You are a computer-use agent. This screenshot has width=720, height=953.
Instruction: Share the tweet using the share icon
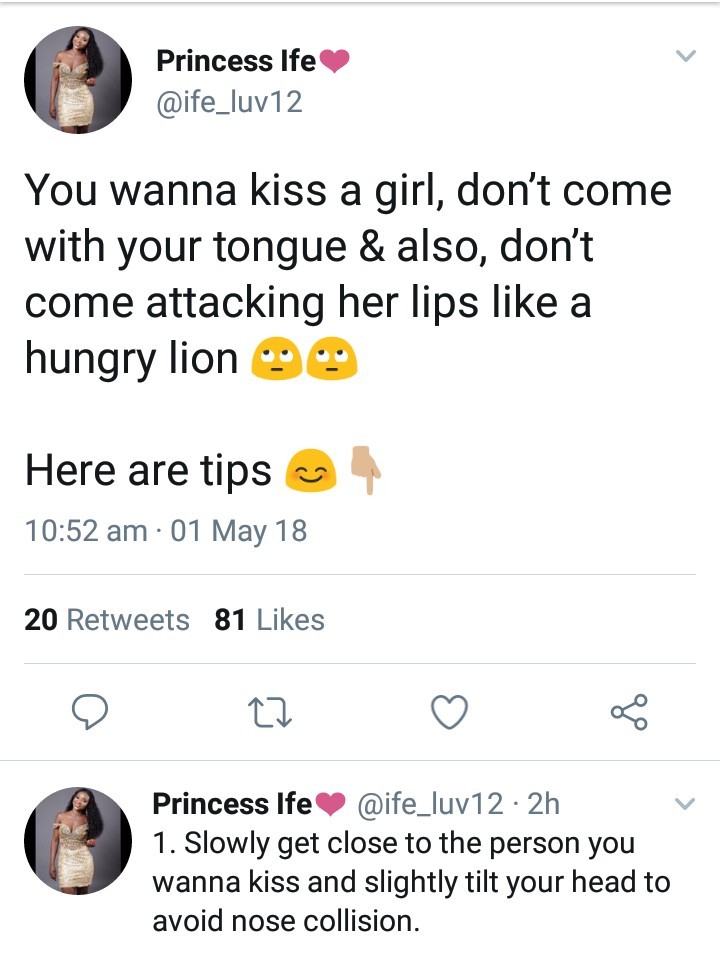click(629, 713)
